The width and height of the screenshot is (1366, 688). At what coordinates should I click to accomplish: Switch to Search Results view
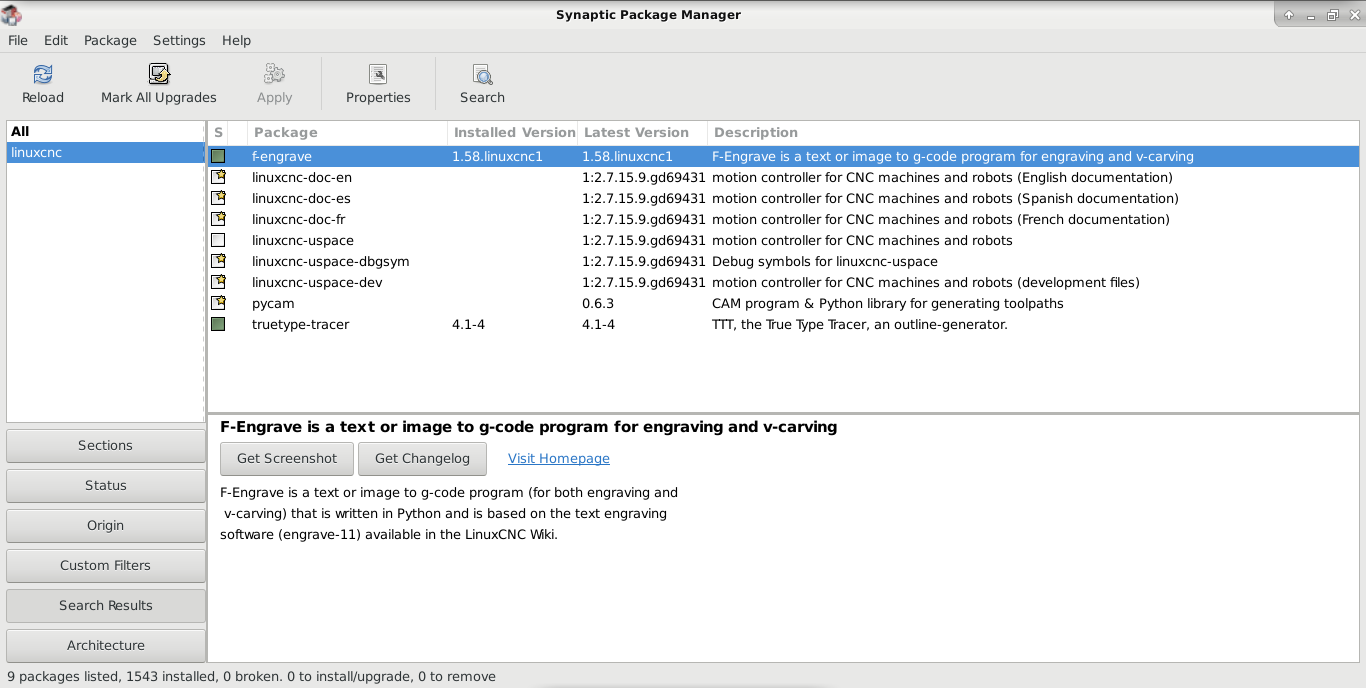click(x=106, y=606)
